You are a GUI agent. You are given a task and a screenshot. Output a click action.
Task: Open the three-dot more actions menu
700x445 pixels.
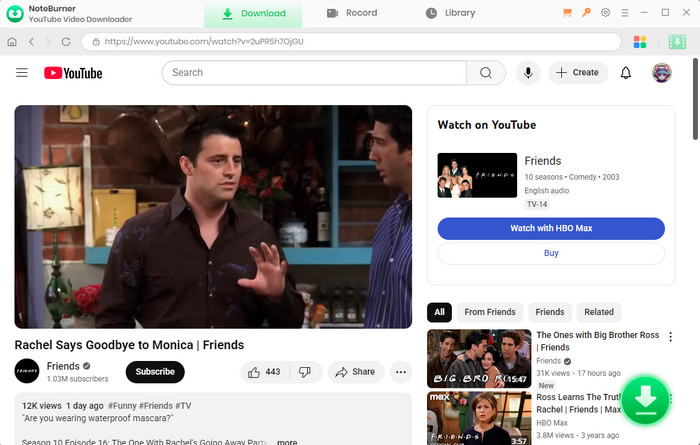pos(401,372)
